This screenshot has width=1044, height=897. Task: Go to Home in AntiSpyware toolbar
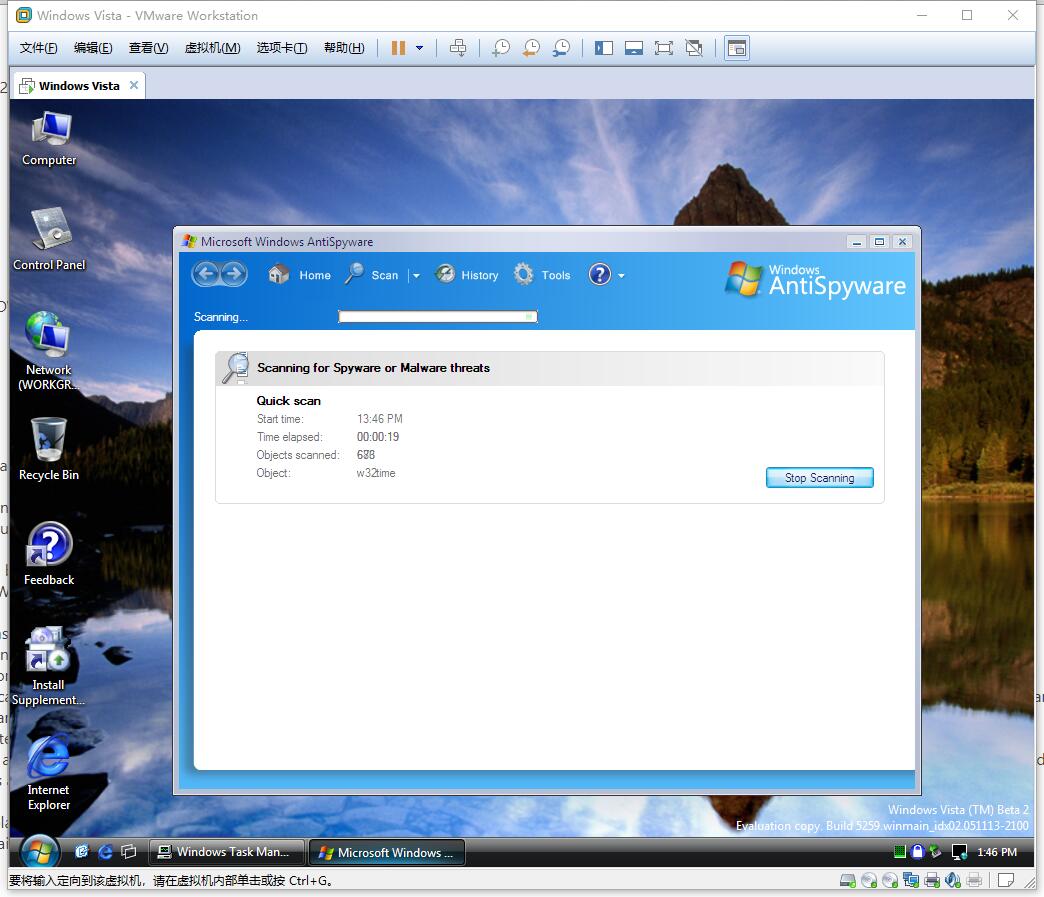pyautogui.click(x=299, y=274)
